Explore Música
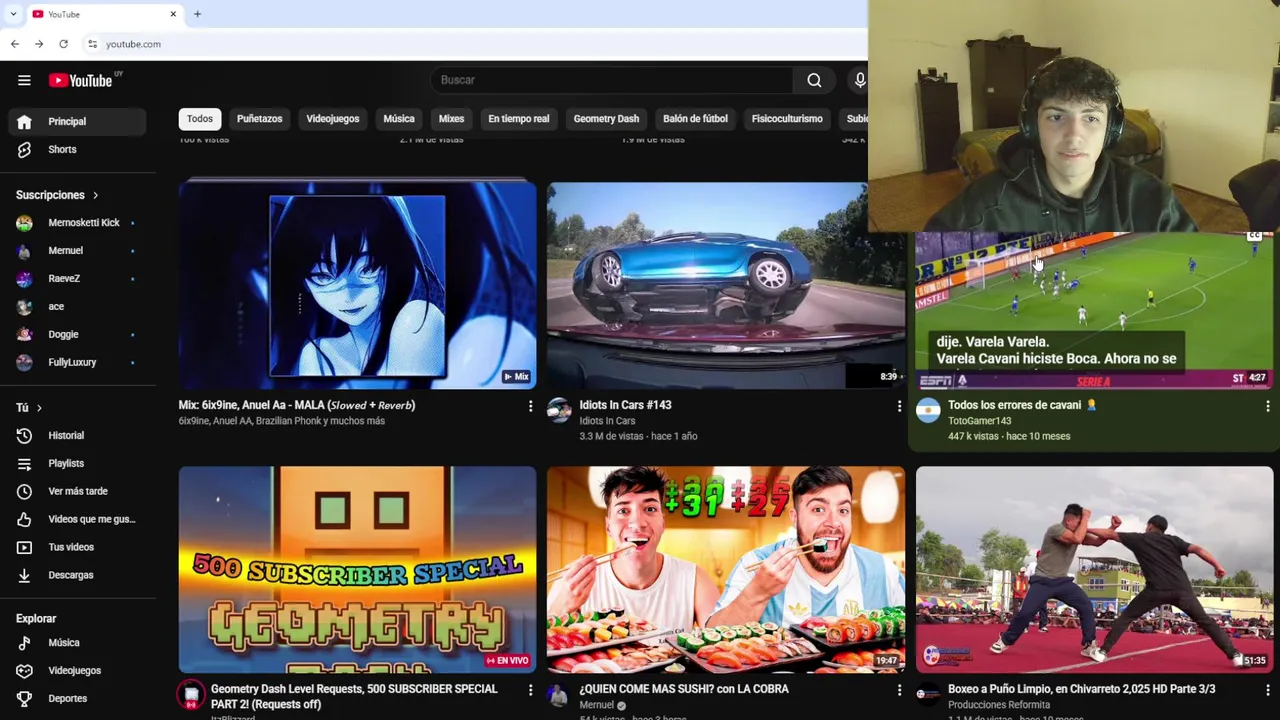The width and height of the screenshot is (1280, 720). point(77,643)
